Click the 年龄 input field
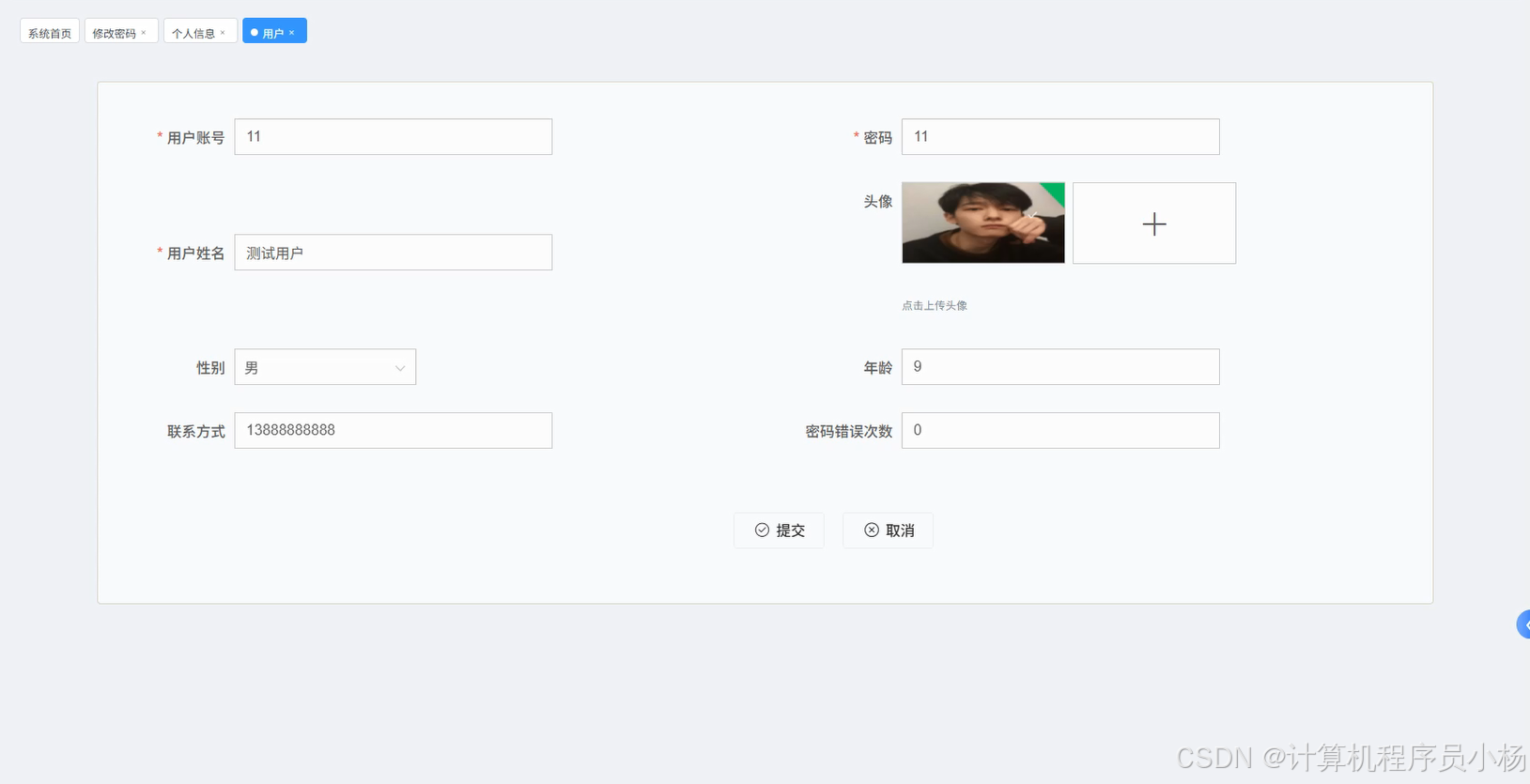This screenshot has height=784, width=1530. pos(1060,367)
